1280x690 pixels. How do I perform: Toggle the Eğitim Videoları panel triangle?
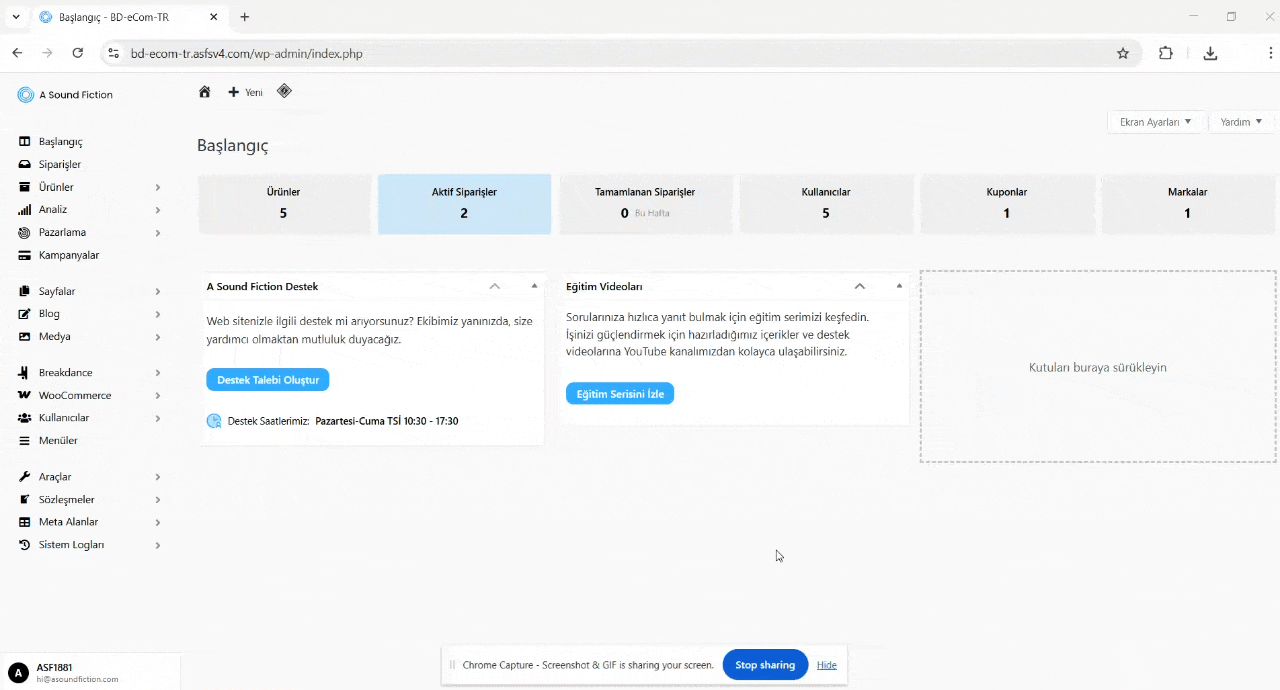899,286
